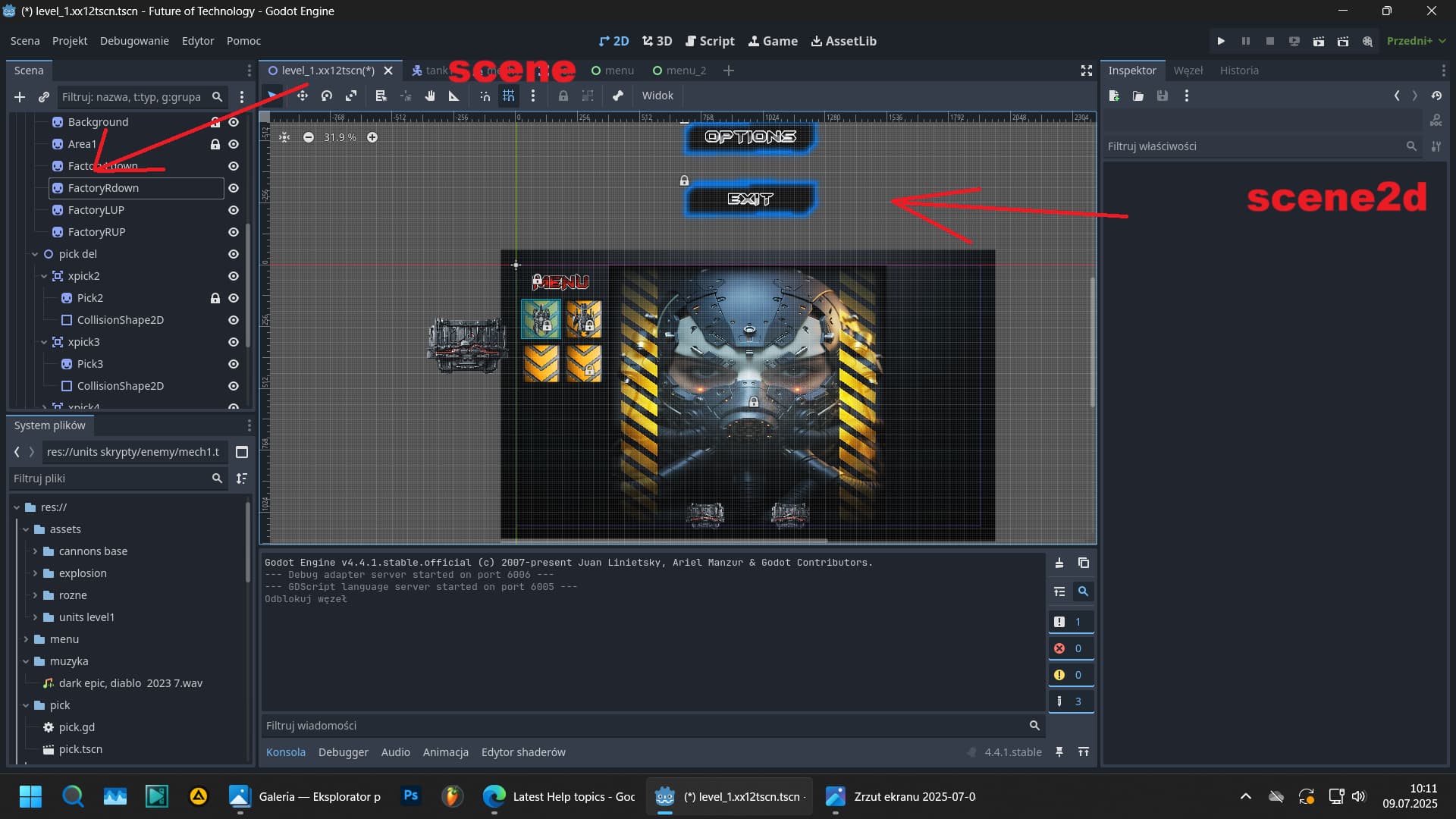The height and width of the screenshot is (819, 1456).
Task: Open Animacja bottom panel
Action: tap(445, 752)
